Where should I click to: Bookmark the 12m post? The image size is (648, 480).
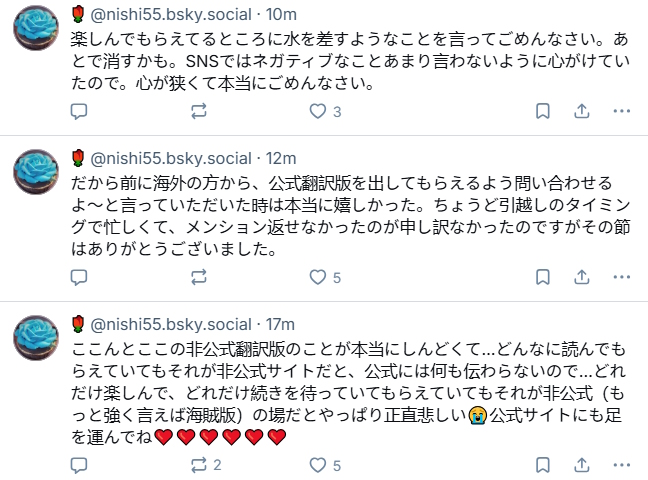click(x=543, y=277)
